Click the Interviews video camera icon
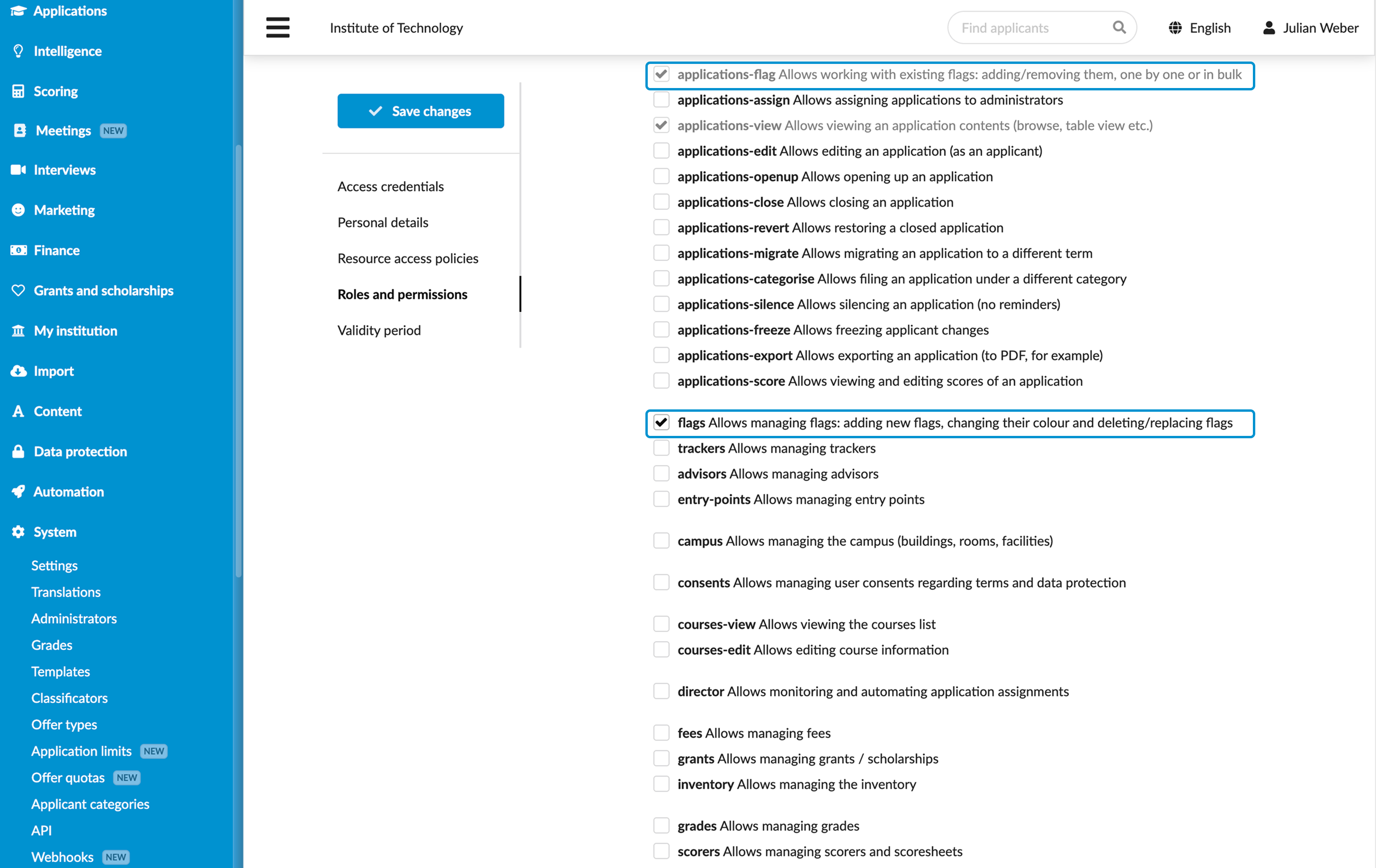The height and width of the screenshot is (868, 1376). pos(18,169)
